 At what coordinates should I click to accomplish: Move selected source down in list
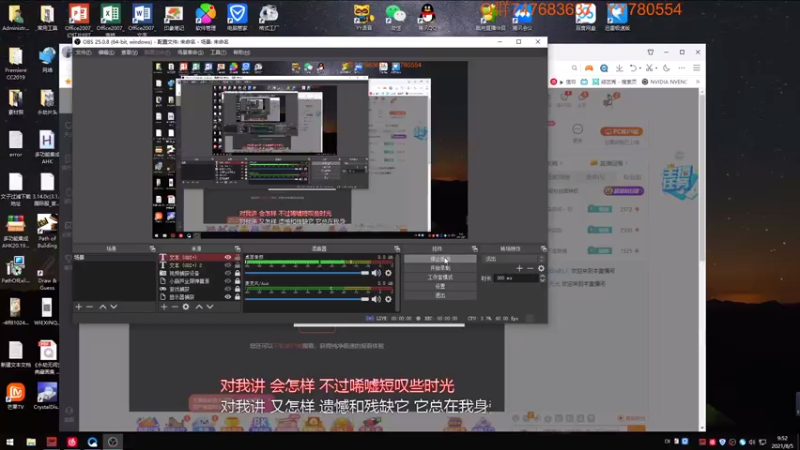[x=210, y=307]
